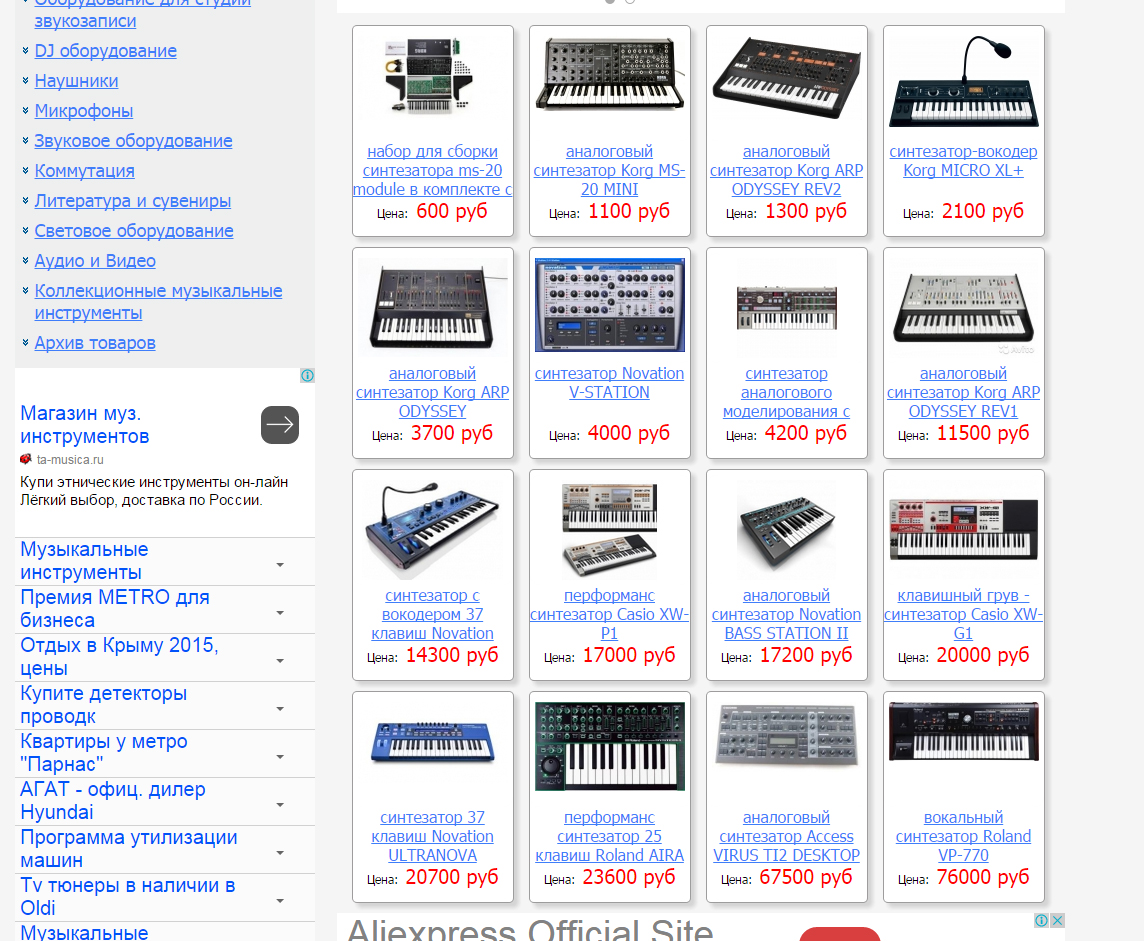The height and width of the screenshot is (941, 1144).
Task: Click price 600 руб of ms-20 kit
Action: click(452, 212)
